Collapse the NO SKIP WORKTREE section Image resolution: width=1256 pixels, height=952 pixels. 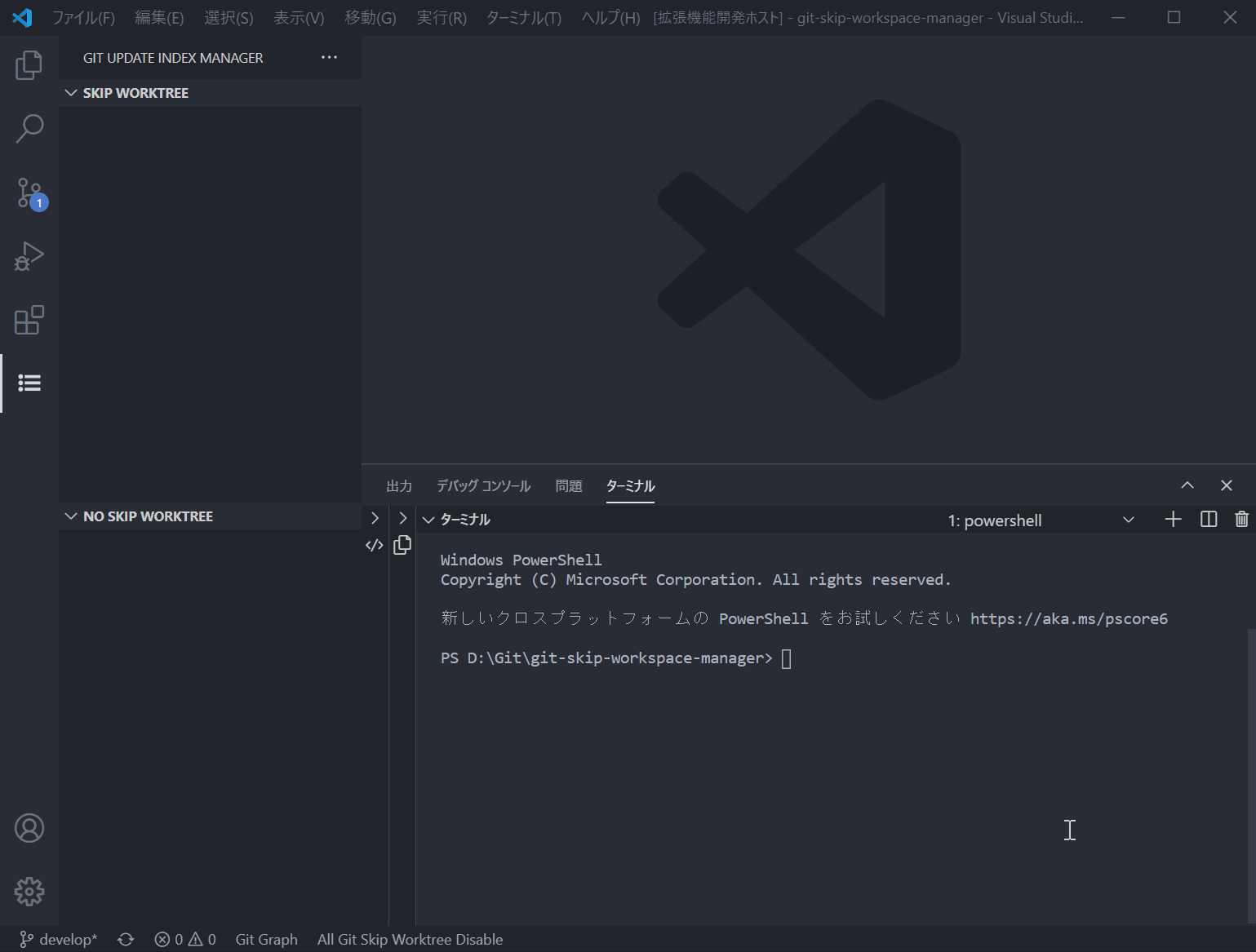(71, 516)
